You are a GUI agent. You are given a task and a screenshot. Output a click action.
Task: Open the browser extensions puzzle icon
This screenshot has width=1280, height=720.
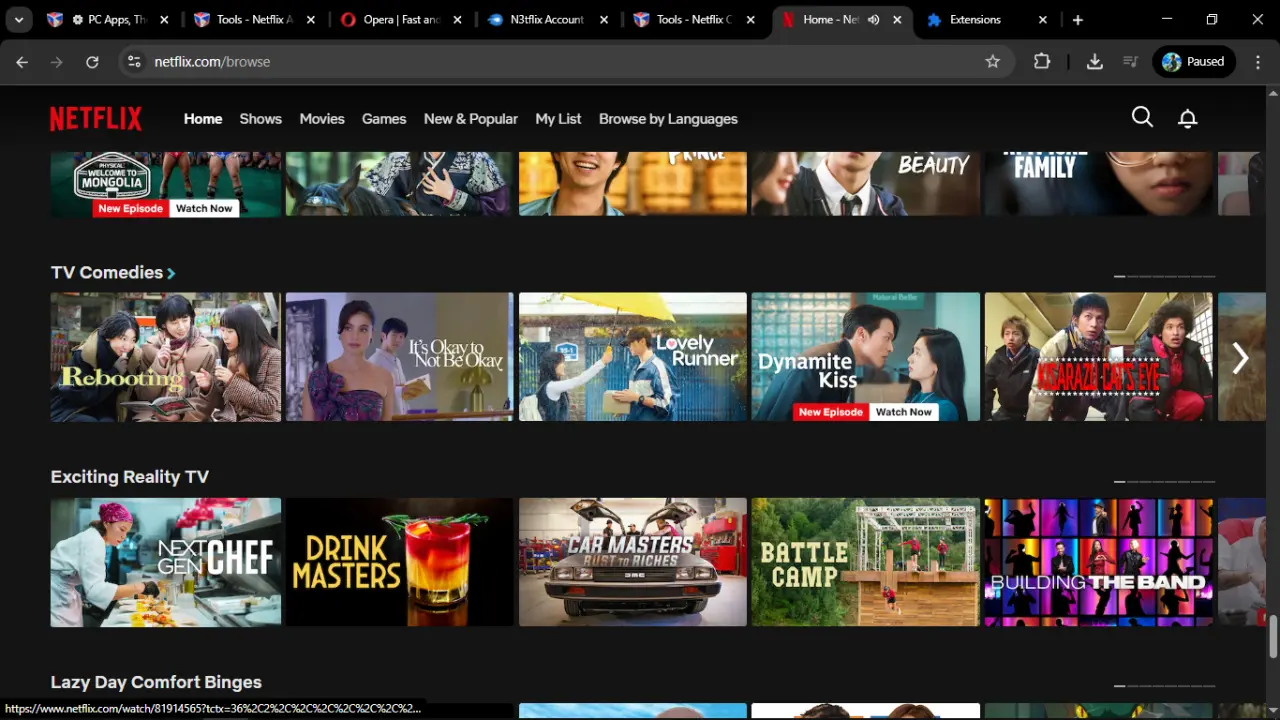tap(1042, 62)
